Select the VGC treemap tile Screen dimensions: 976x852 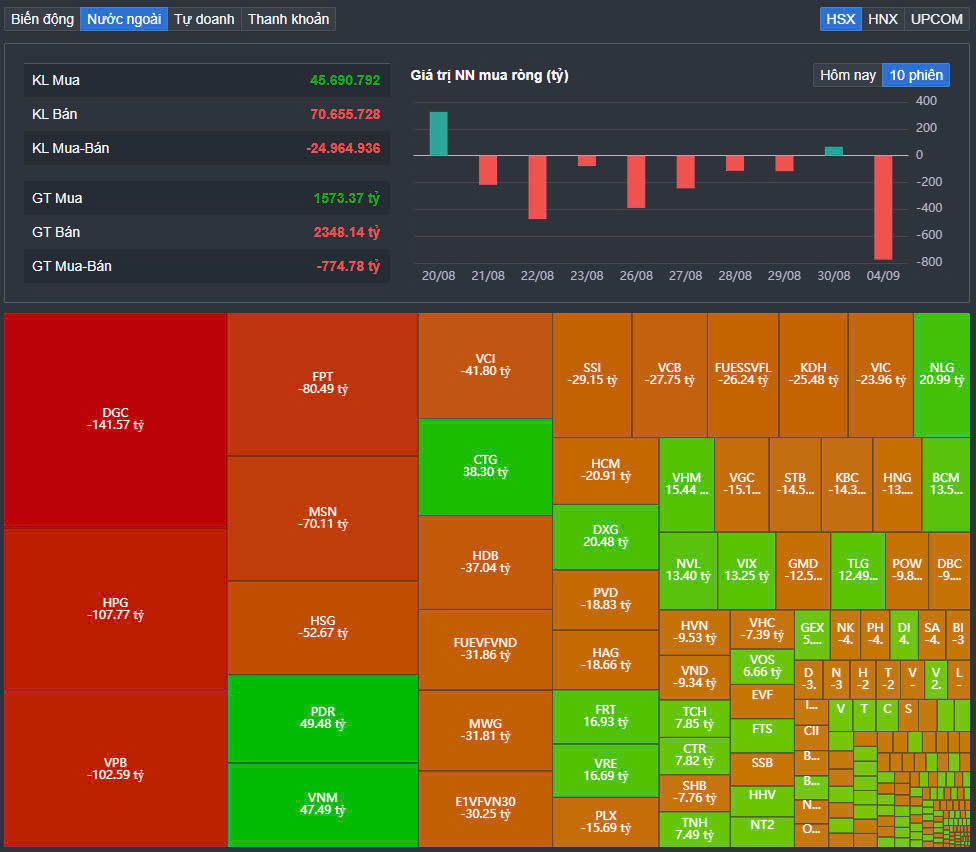coord(742,484)
